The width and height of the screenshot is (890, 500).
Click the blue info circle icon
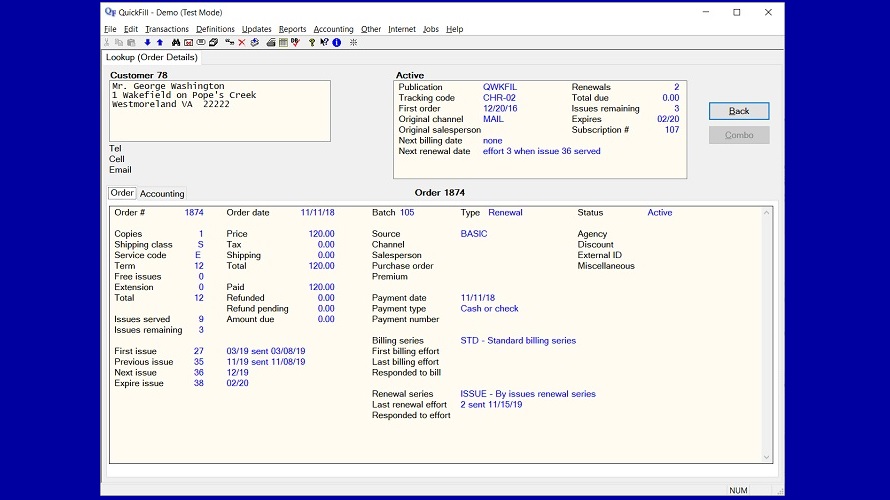337,43
